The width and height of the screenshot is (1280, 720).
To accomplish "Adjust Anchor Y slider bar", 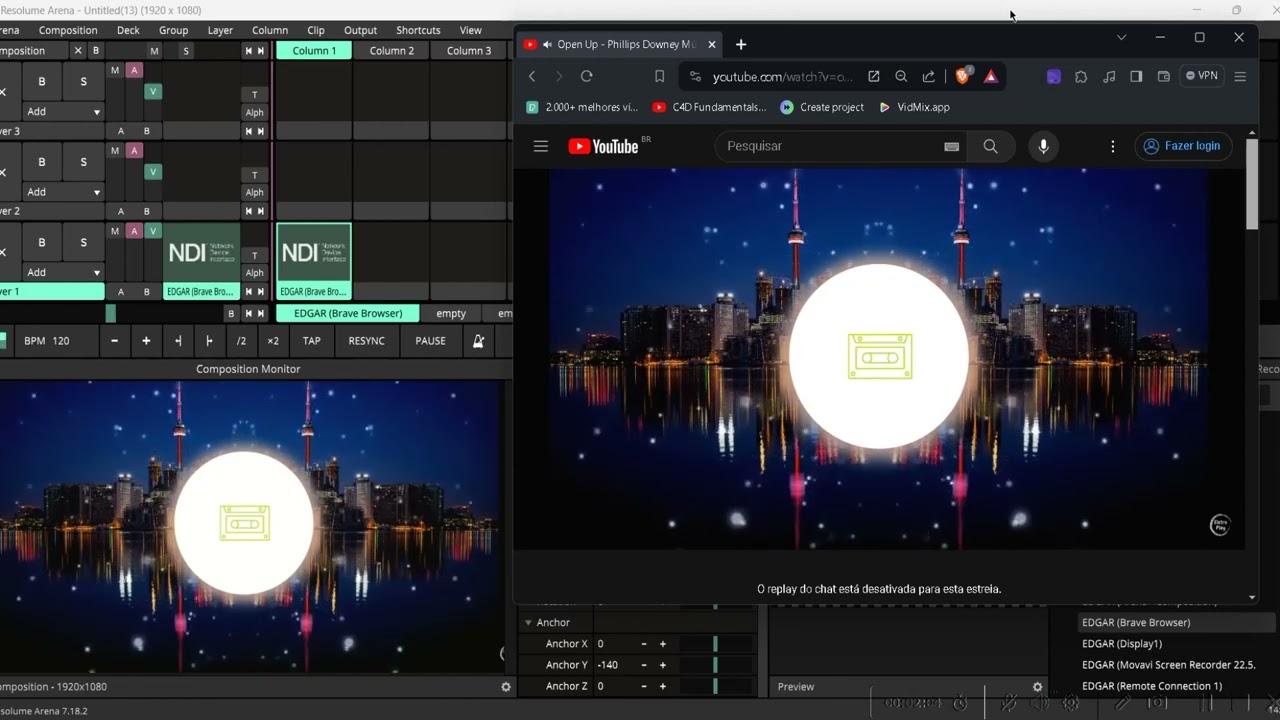I will pos(715,665).
